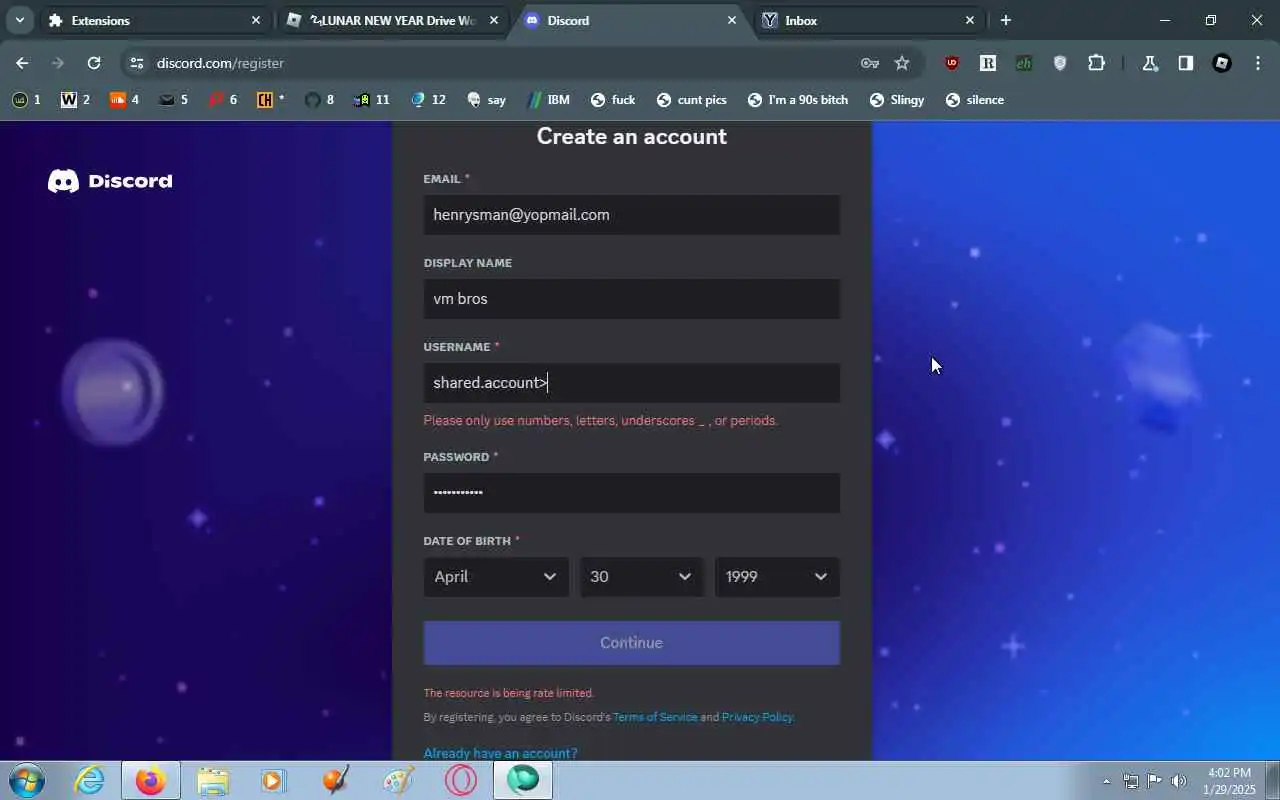
Task: Open the volume speaker tray icon
Action: pyautogui.click(x=1178, y=781)
